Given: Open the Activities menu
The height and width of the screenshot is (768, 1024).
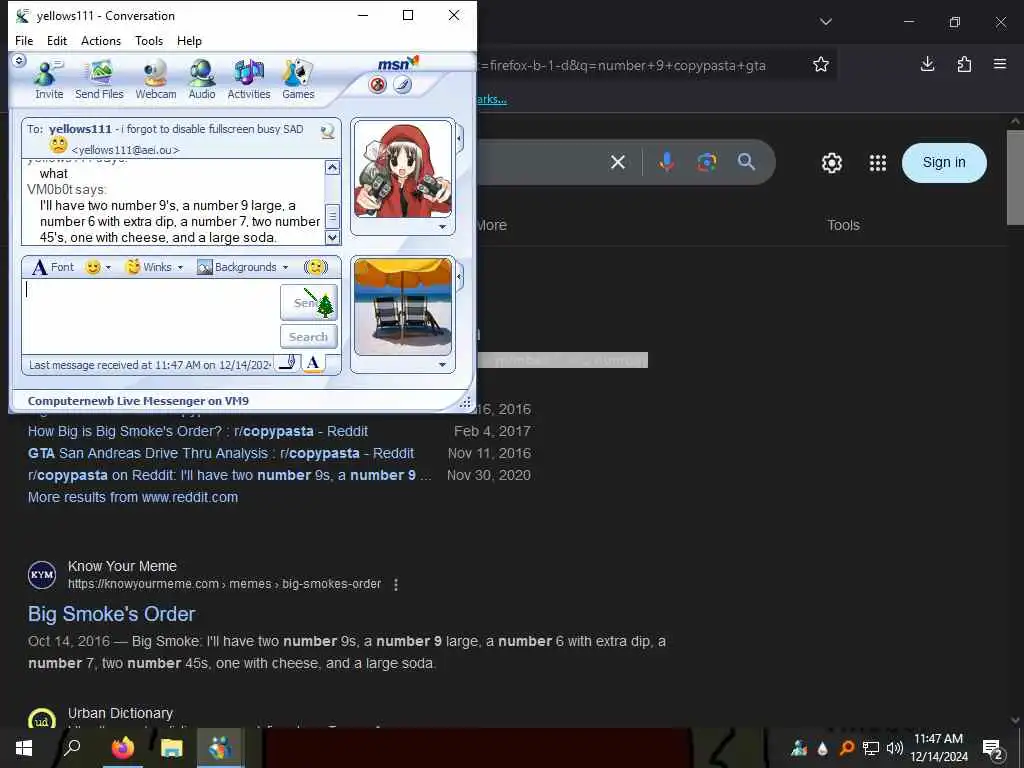Looking at the screenshot, I should coord(248,80).
